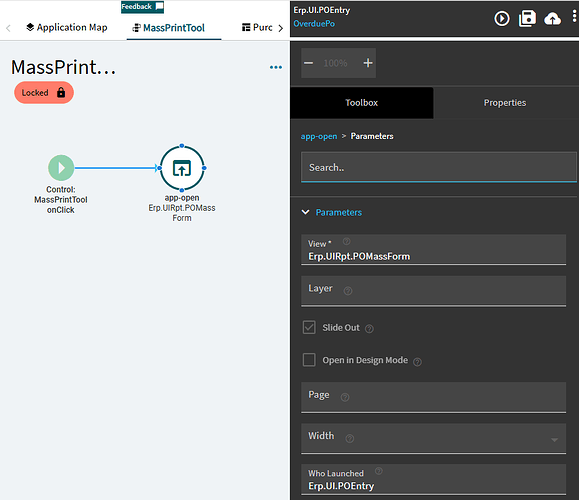This screenshot has width=579, height=500.
Task: Click the cloud upload publish icon
Action: pyautogui.click(x=552, y=19)
